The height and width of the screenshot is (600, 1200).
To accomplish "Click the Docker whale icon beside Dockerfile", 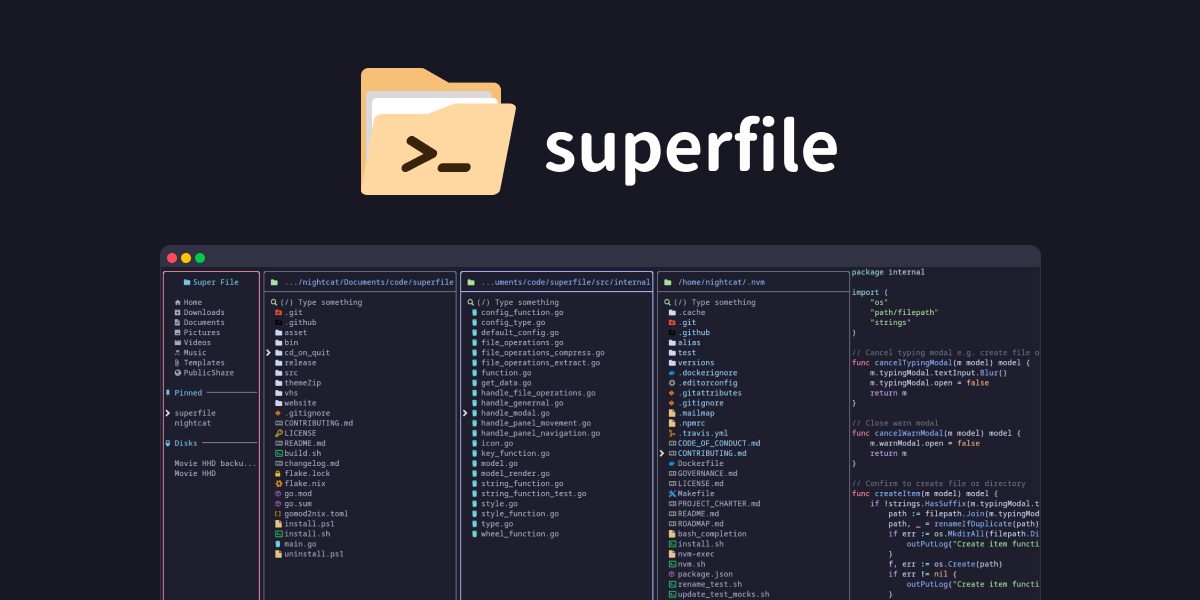I will pos(672,463).
